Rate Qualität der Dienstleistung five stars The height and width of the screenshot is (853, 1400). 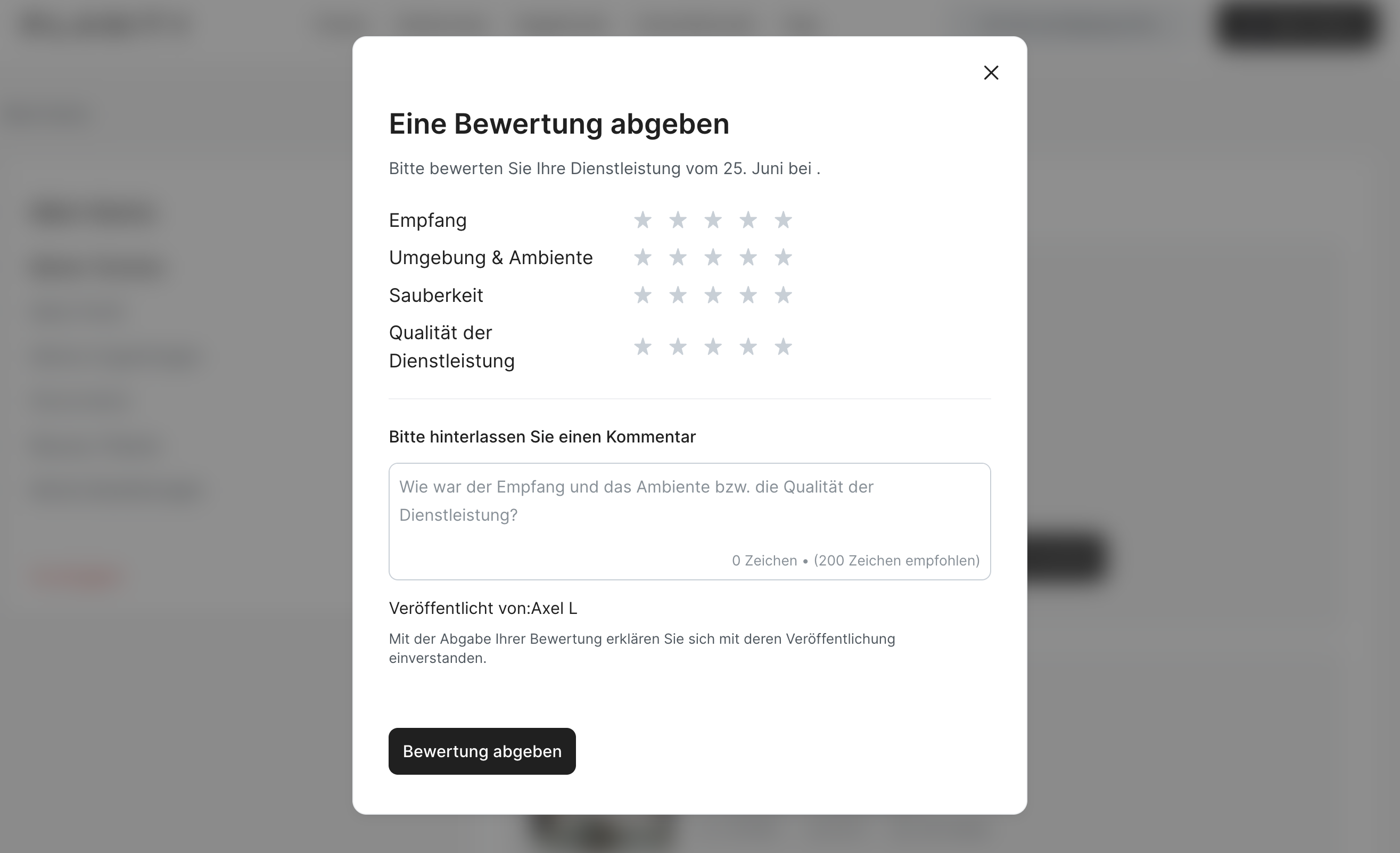(x=783, y=347)
